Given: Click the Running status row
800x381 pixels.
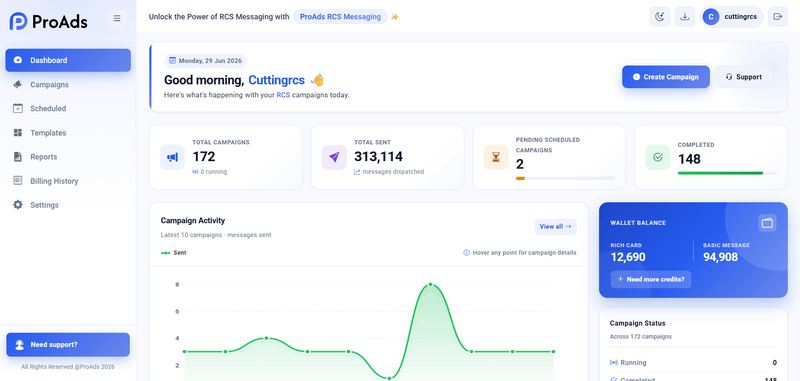Looking at the screenshot, I should click(x=693, y=363).
